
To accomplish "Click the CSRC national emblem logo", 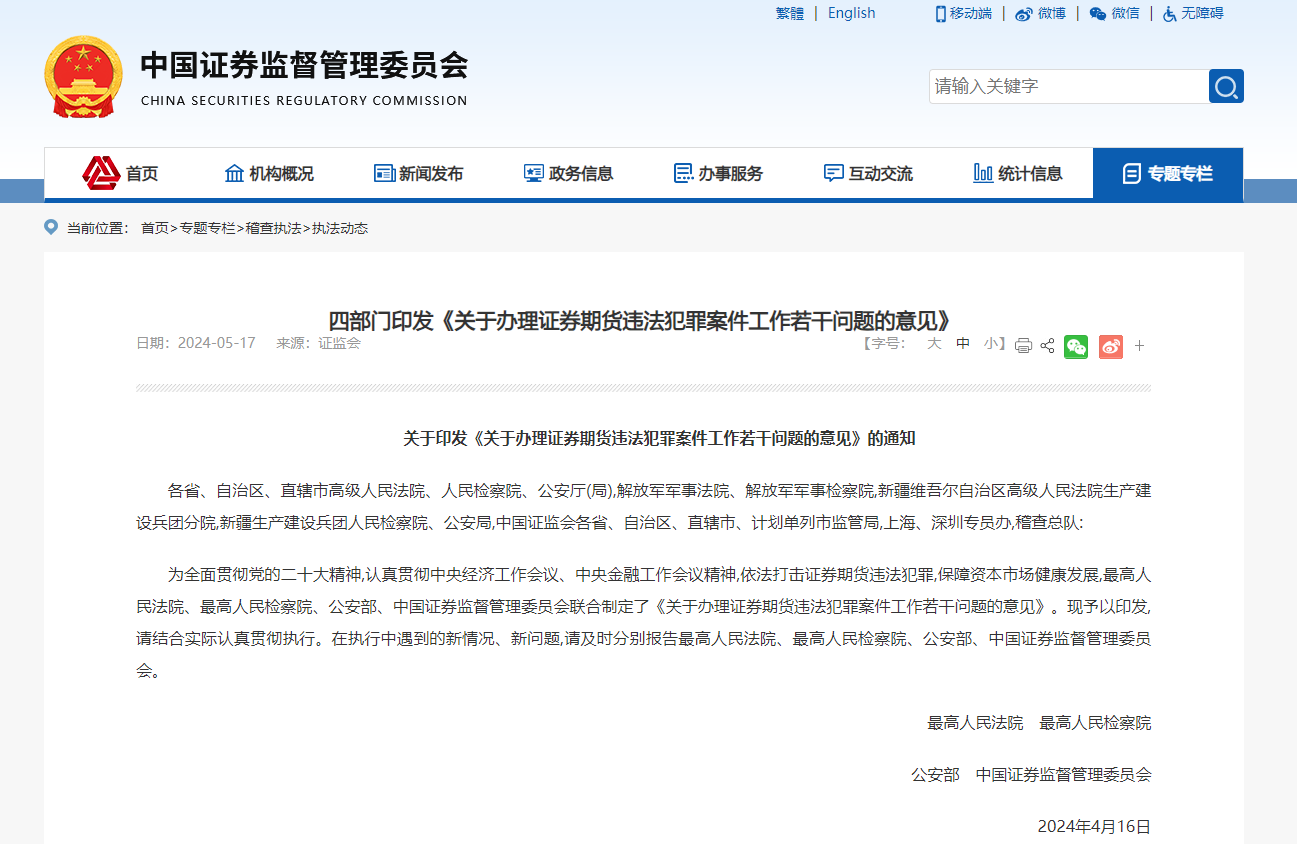I will [84, 77].
